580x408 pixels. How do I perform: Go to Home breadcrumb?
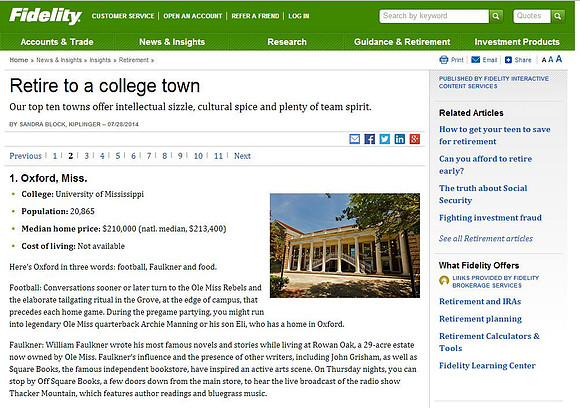point(18,60)
